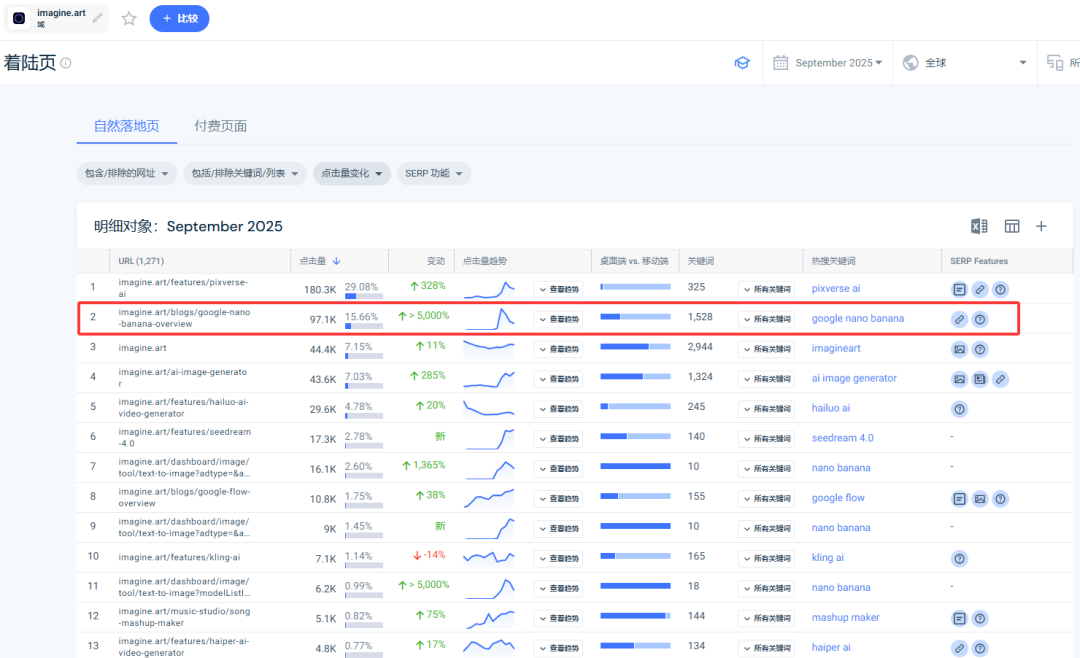Screen dimensions: 1080x658
Task: Click question SERP icon in imagineart row
Action: click(x=980, y=349)
